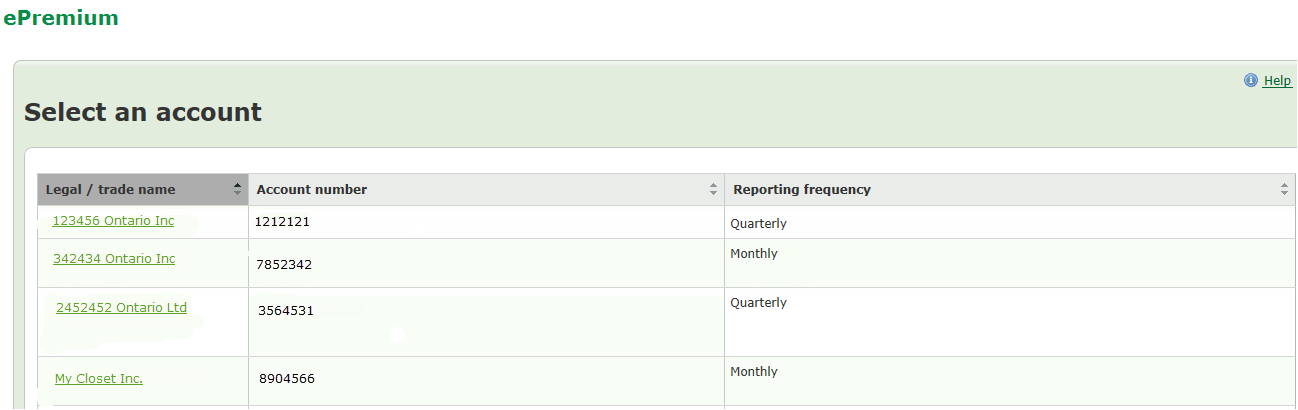The width and height of the screenshot is (1298, 410).
Task: Click the Legal / trade name header label
Action: point(110,190)
